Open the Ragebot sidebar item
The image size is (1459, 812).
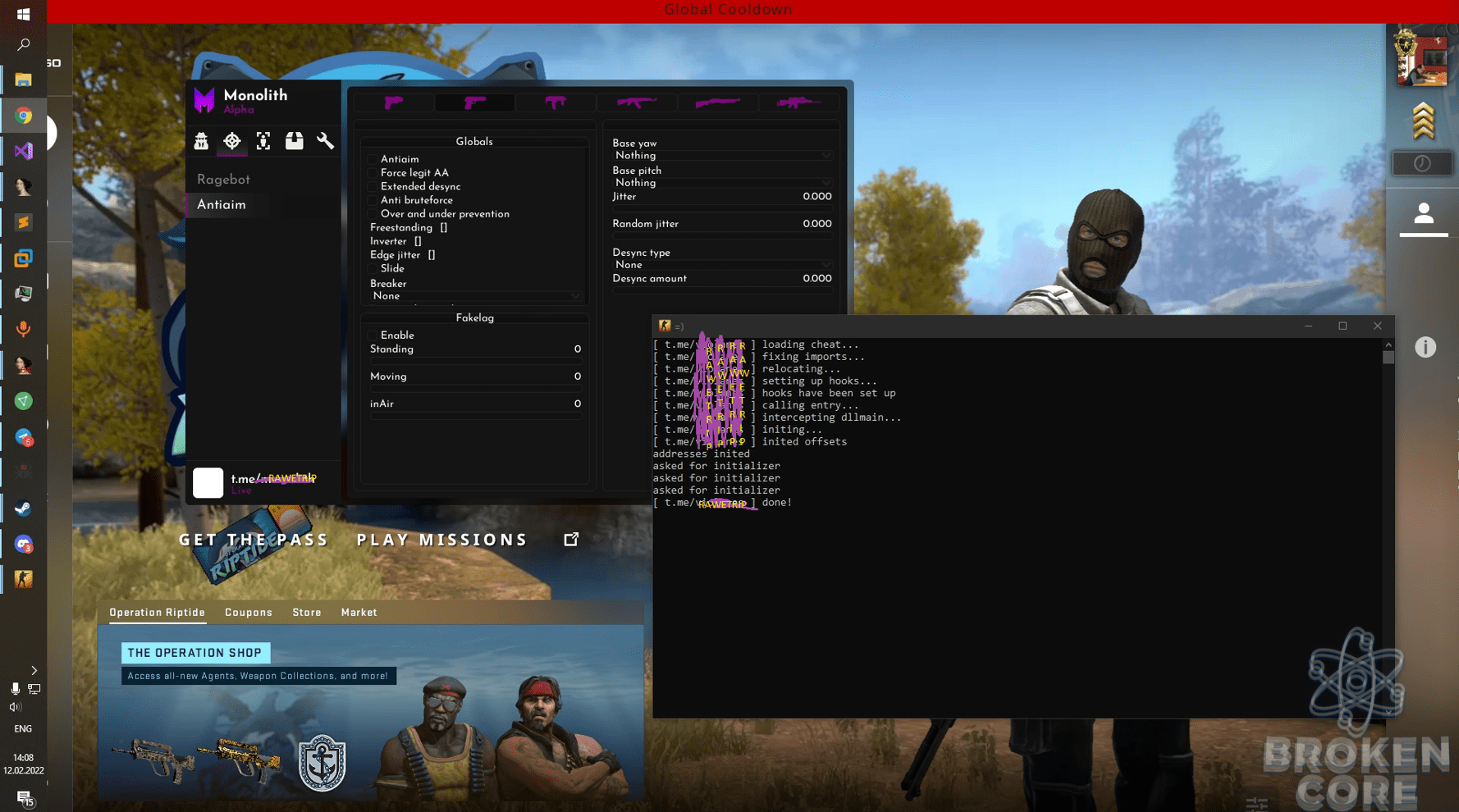click(223, 180)
